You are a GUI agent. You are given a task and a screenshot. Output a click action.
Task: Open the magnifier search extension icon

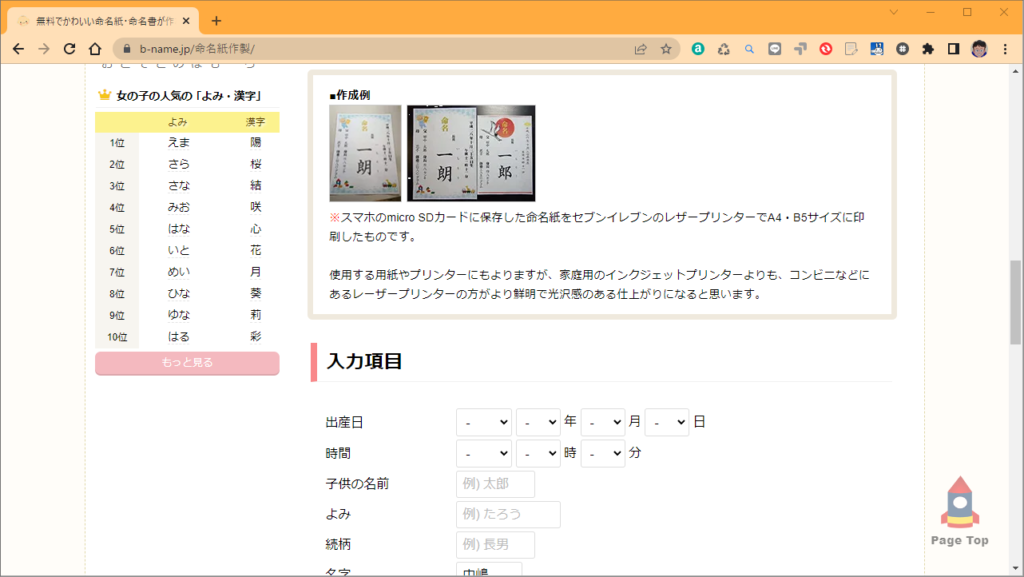[749, 48]
